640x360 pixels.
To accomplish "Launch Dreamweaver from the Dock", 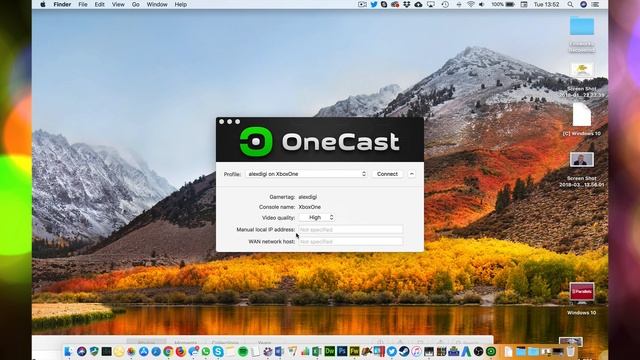I will coord(329,351).
